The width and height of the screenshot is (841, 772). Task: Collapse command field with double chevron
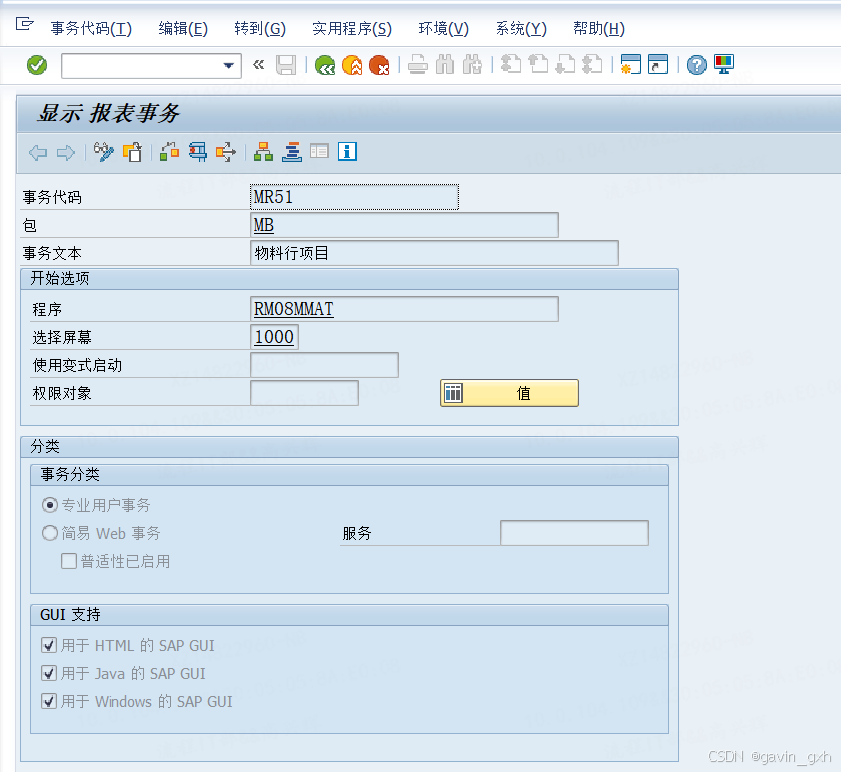pos(259,65)
